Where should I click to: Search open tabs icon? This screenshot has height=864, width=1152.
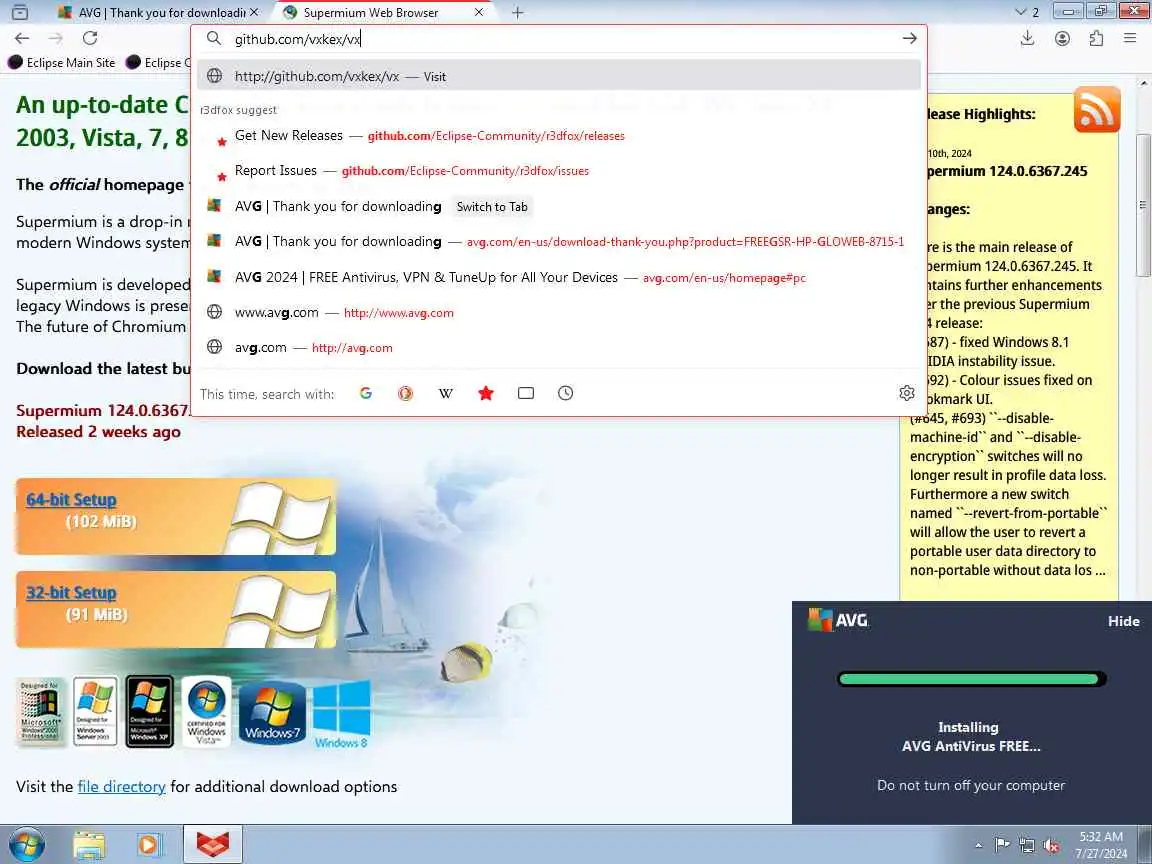(x=526, y=393)
